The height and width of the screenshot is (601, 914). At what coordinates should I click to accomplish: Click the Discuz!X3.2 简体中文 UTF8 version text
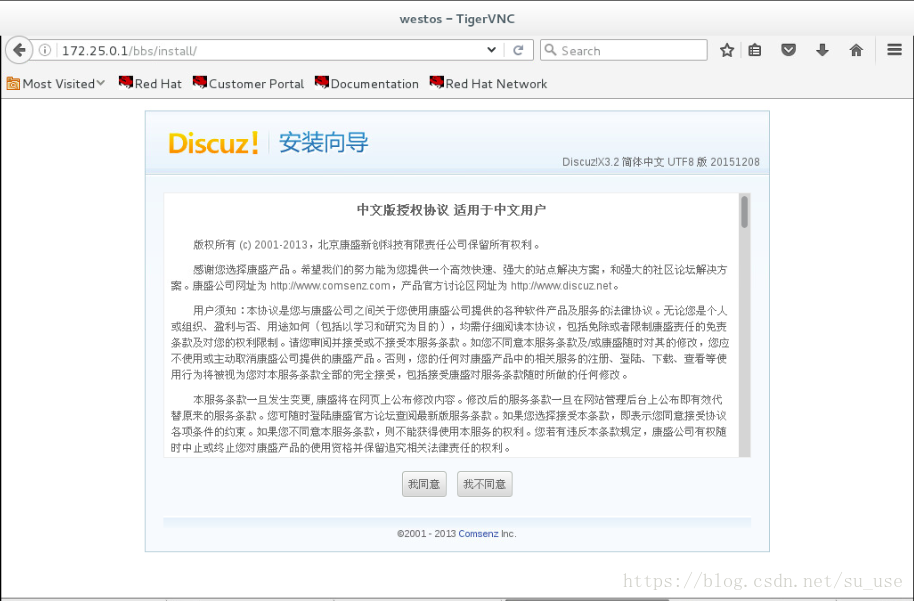tap(660, 161)
